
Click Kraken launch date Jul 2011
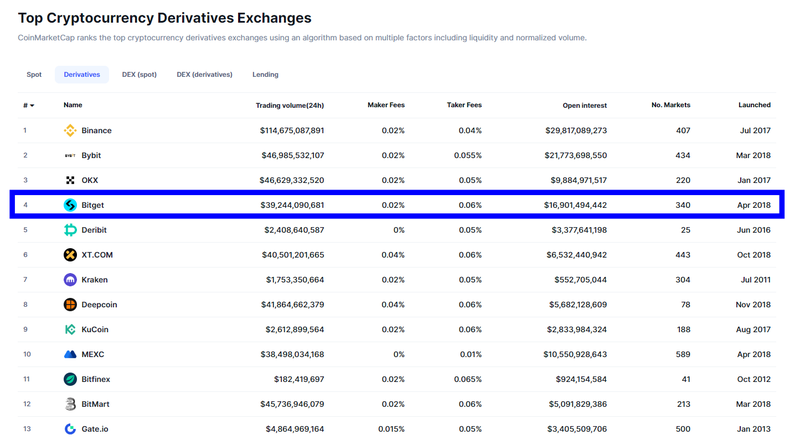coord(756,280)
